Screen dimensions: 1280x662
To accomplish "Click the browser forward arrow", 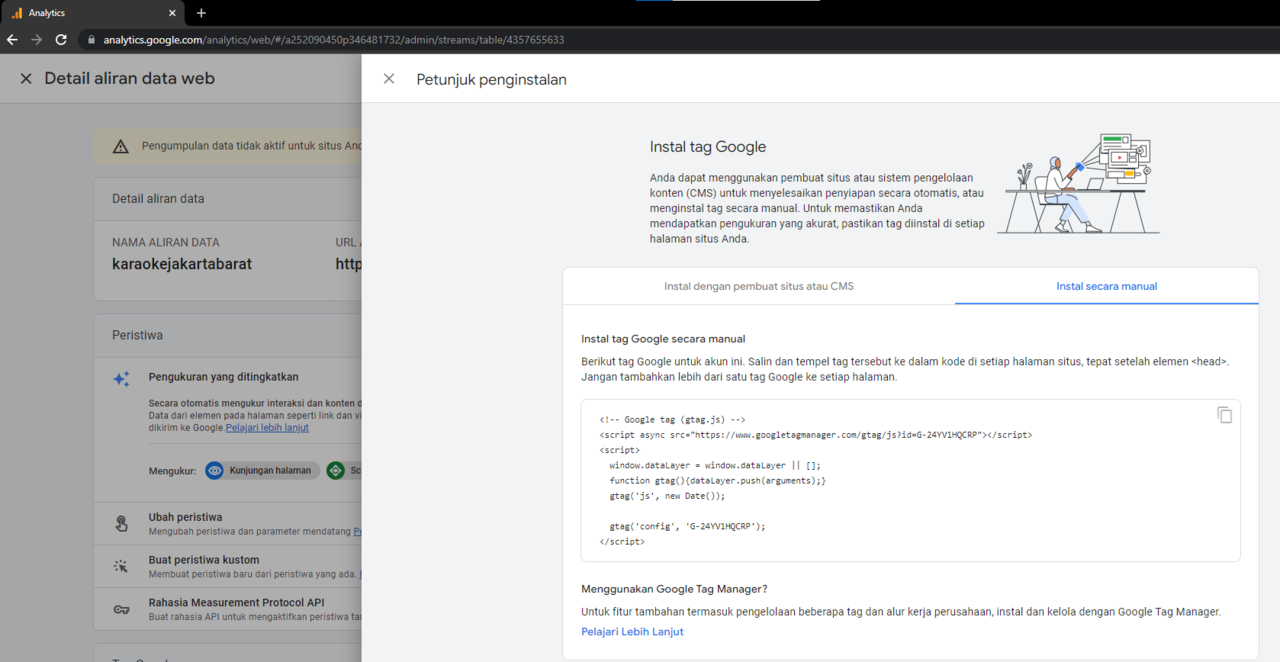I will (x=37, y=40).
